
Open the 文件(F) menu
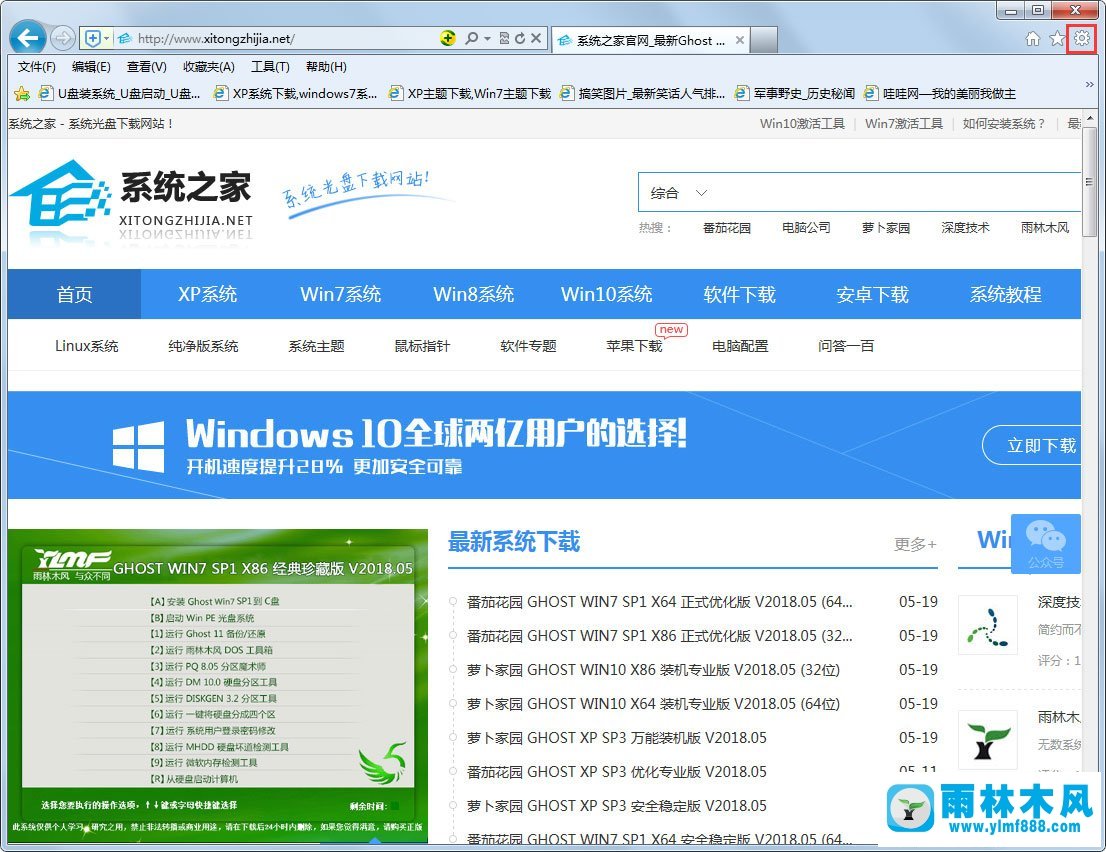coord(37,66)
